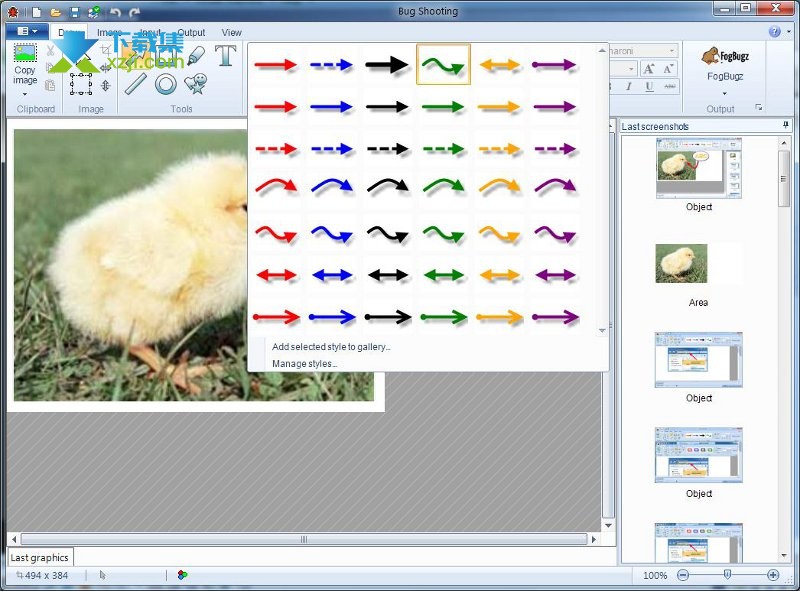Pick the purple wavy arrow style

pos(555,234)
